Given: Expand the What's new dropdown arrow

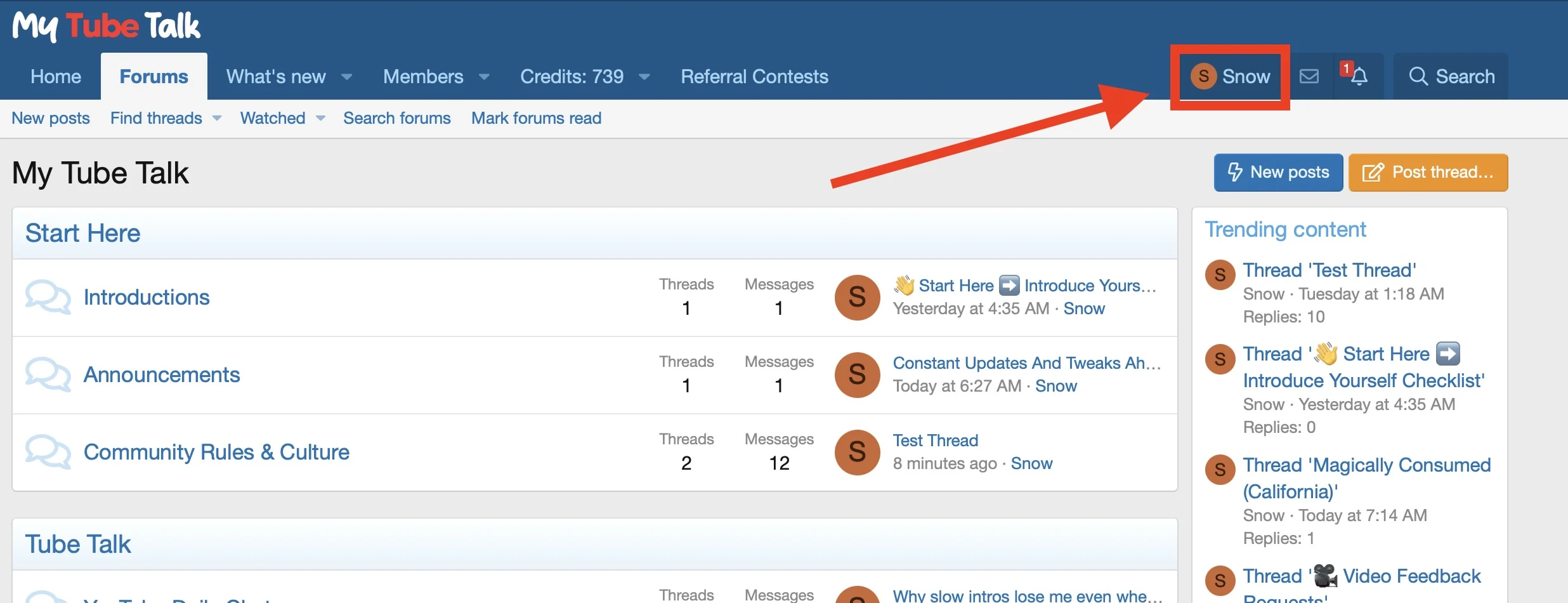Looking at the screenshot, I should click(346, 77).
